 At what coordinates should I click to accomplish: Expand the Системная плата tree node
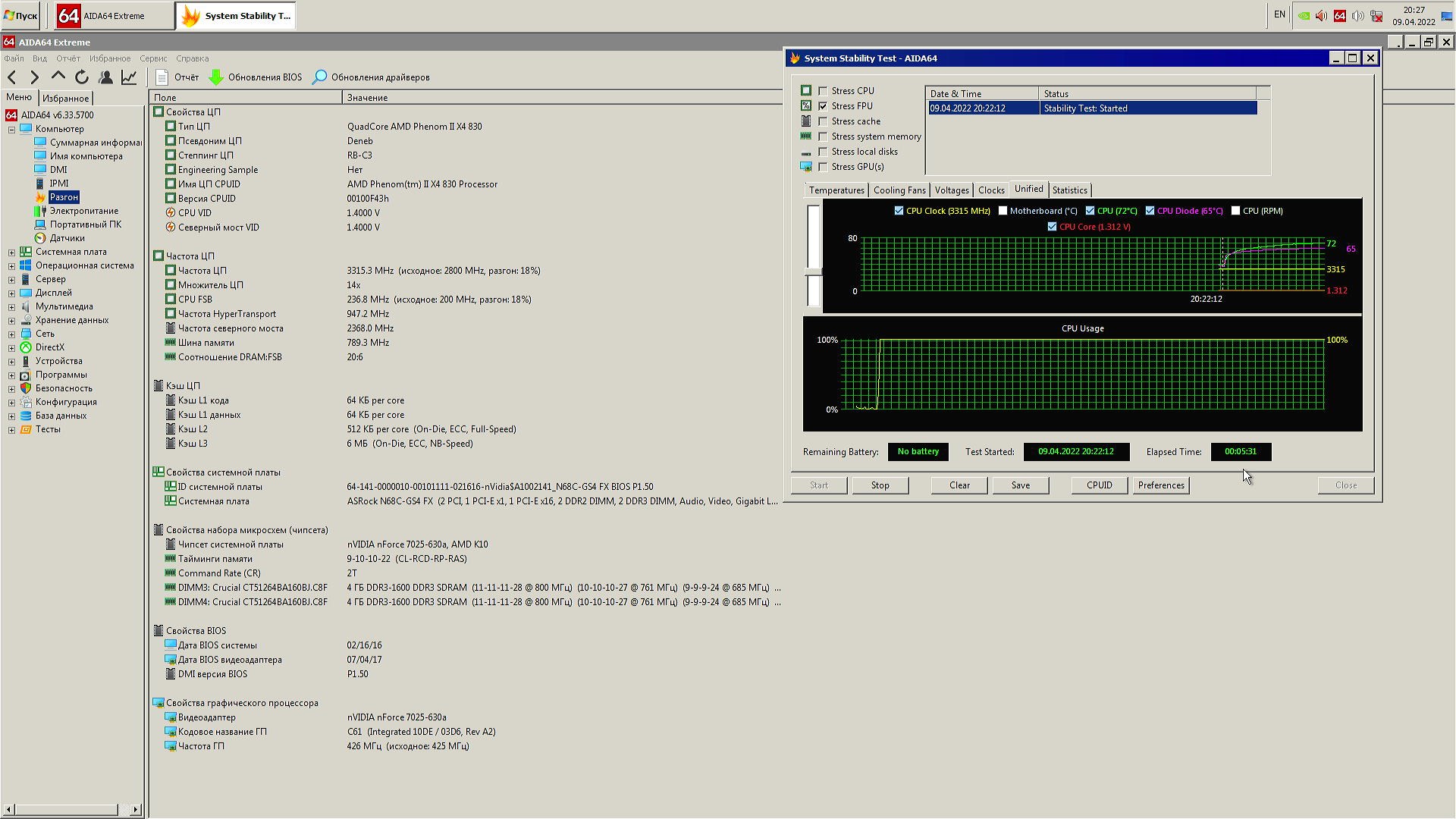point(11,253)
